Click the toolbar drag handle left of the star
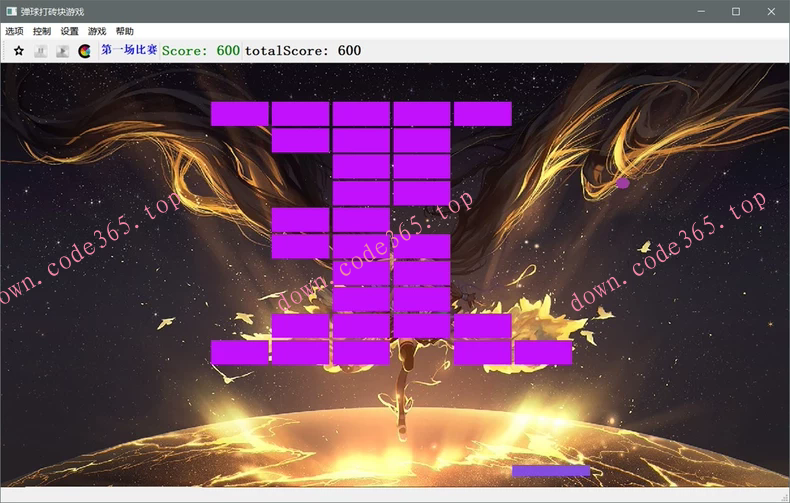The width and height of the screenshot is (790, 503). click(5, 51)
